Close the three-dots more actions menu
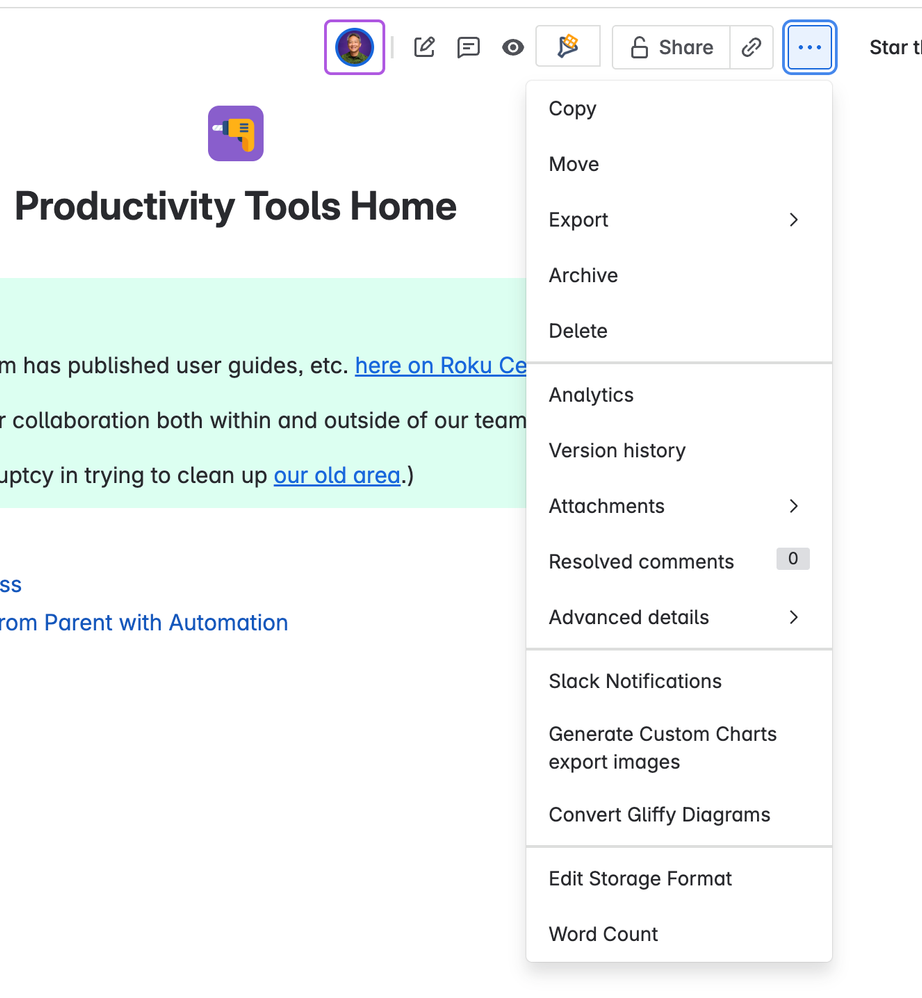922x998 pixels. point(809,47)
